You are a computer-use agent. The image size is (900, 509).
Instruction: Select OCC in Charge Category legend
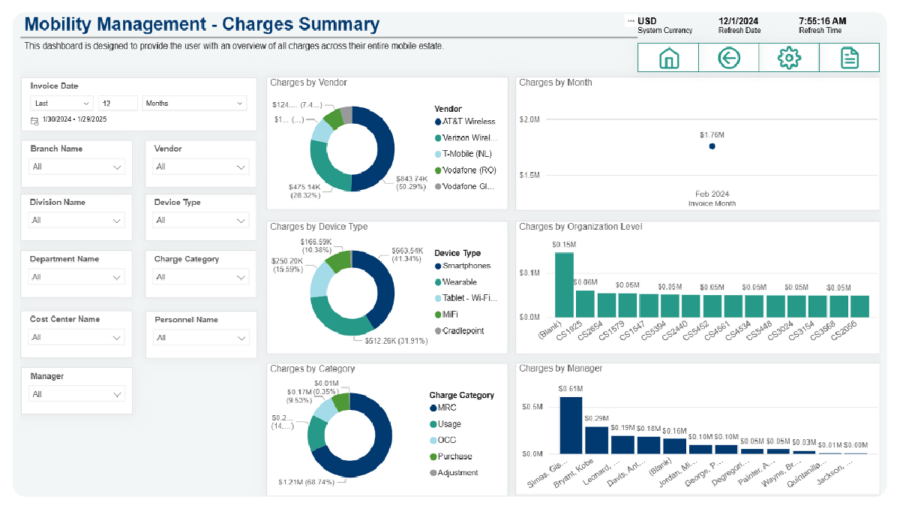(443, 440)
